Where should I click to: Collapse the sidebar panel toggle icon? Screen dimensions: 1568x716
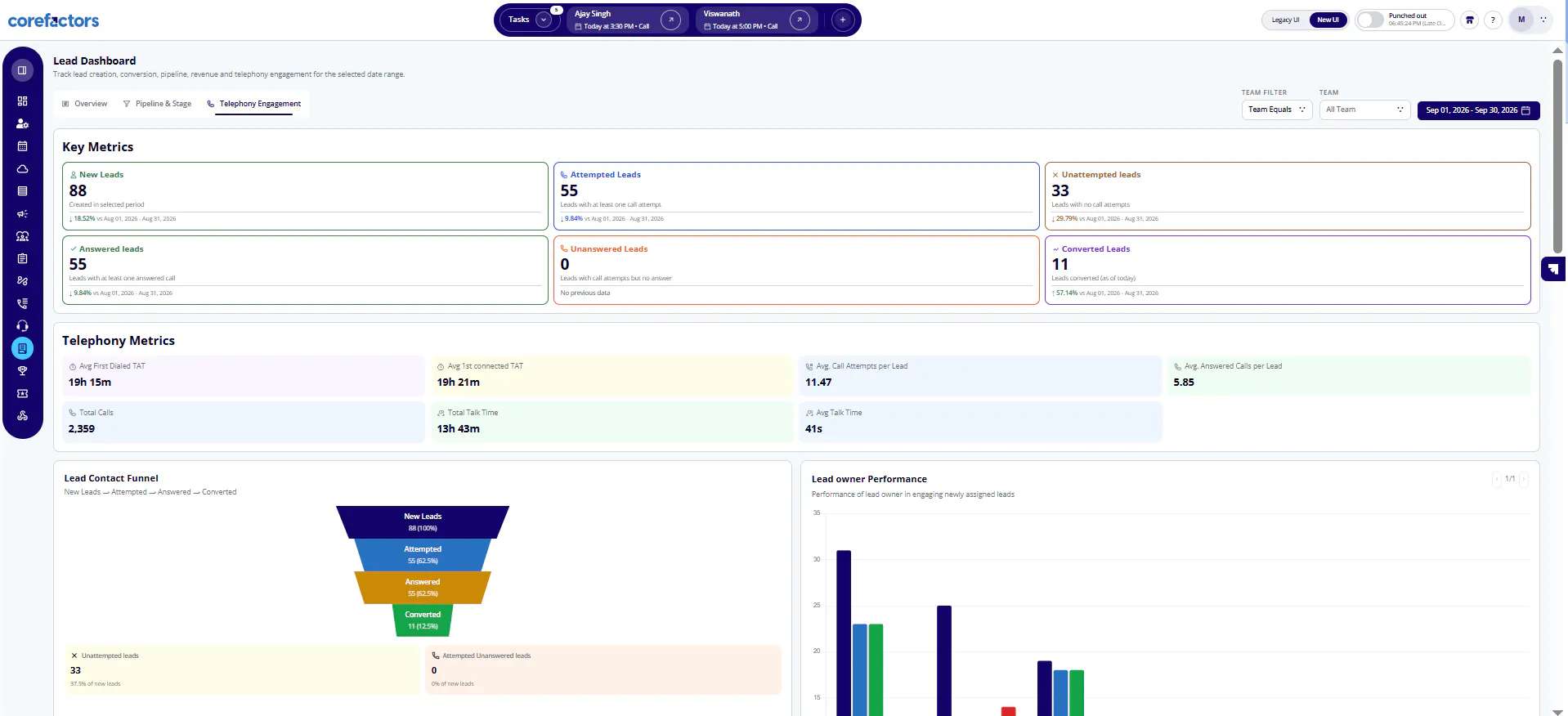click(x=22, y=70)
